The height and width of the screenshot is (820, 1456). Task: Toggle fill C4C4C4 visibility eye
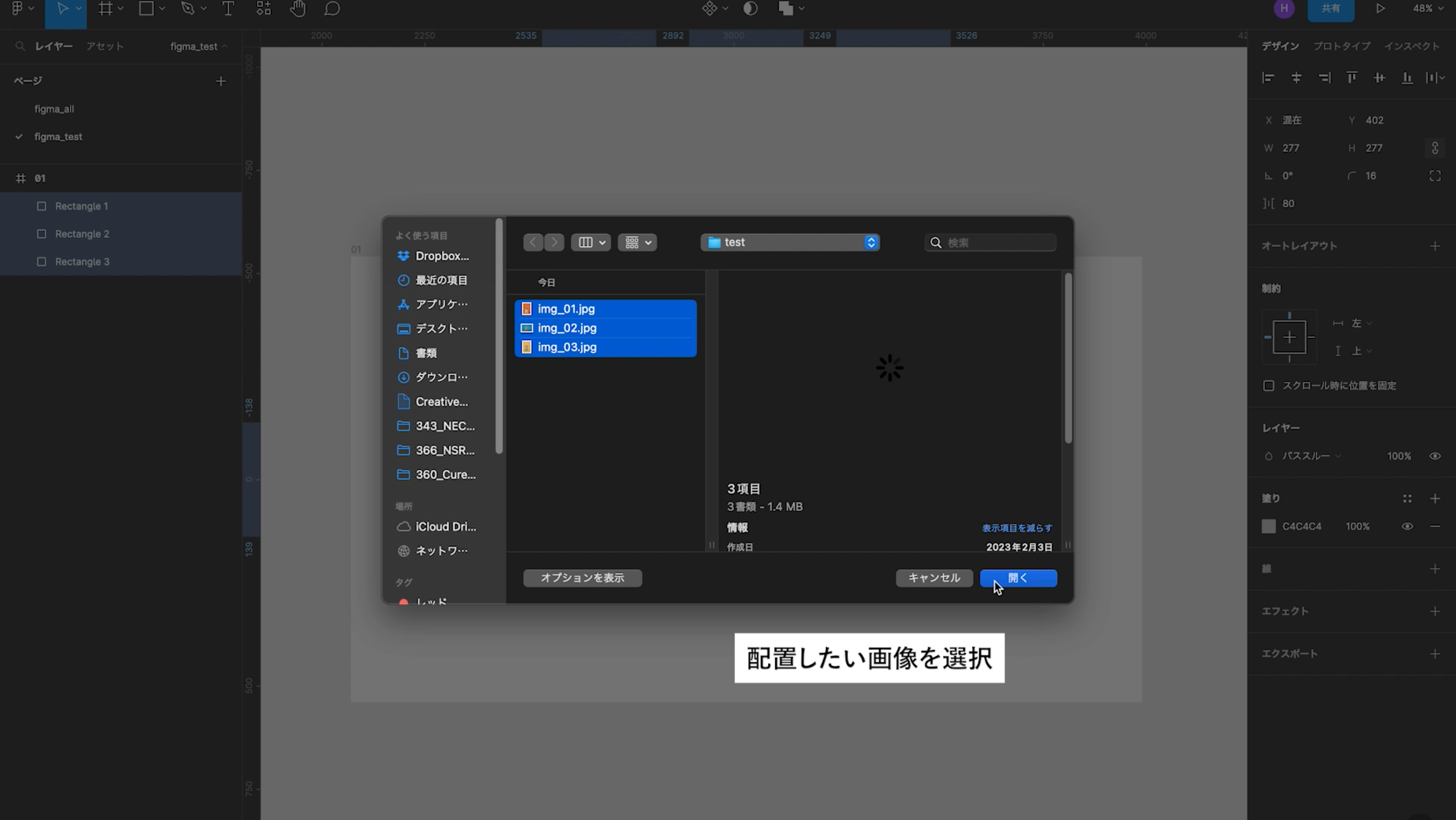[x=1407, y=526]
